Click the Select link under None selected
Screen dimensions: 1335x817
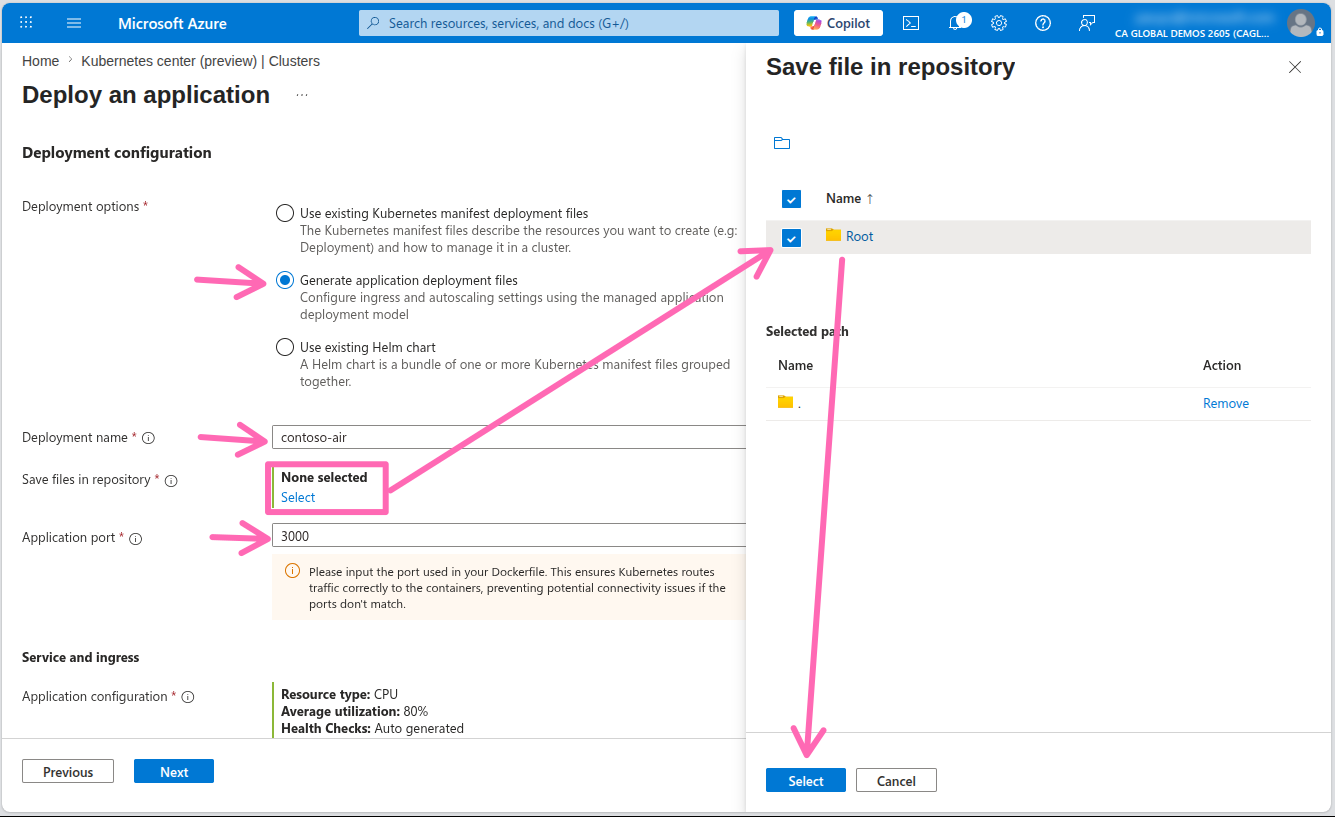[298, 497]
